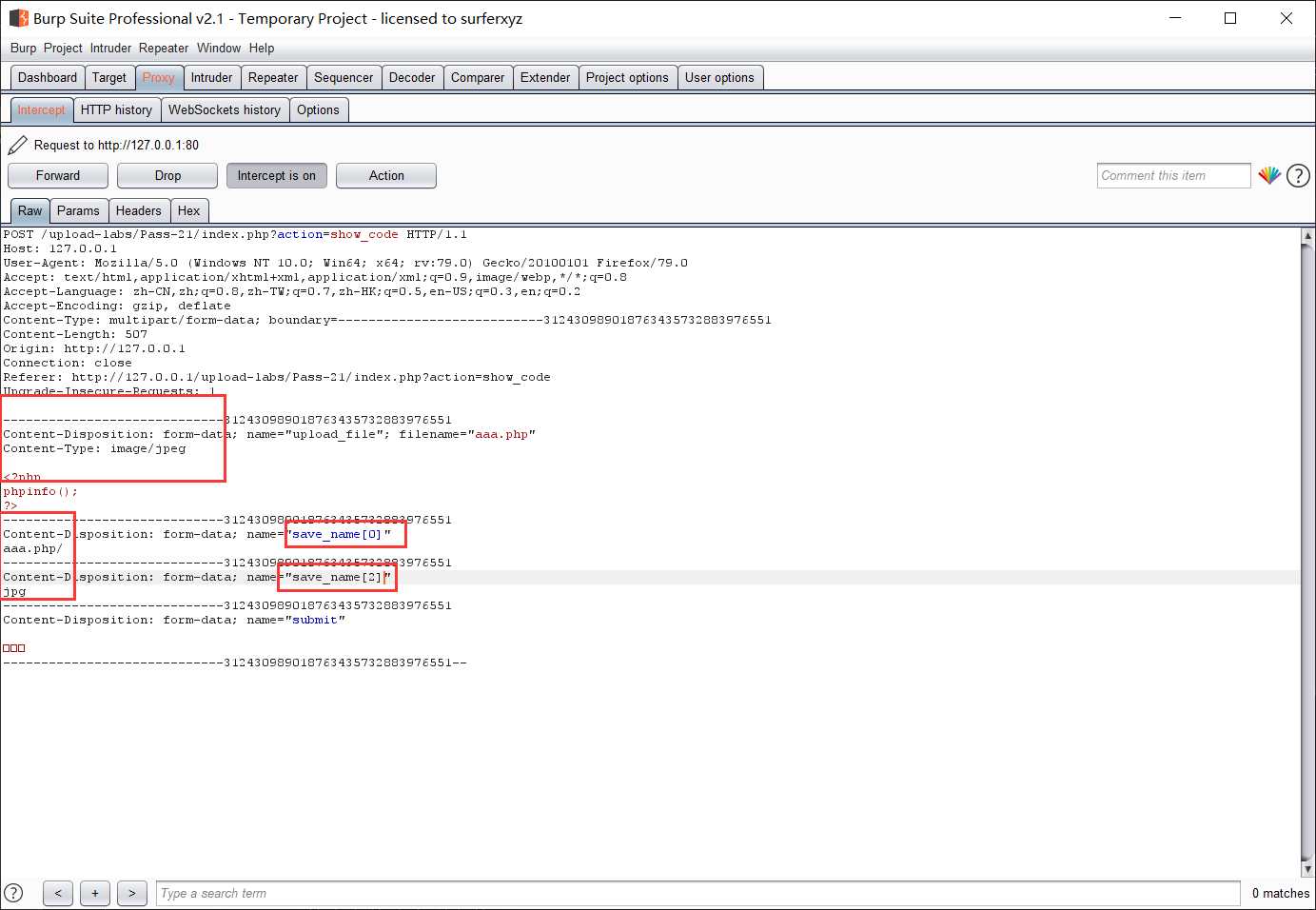The width and height of the screenshot is (1316, 910).
Task: Open the Extender tab
Action: [x=545, y=78]
